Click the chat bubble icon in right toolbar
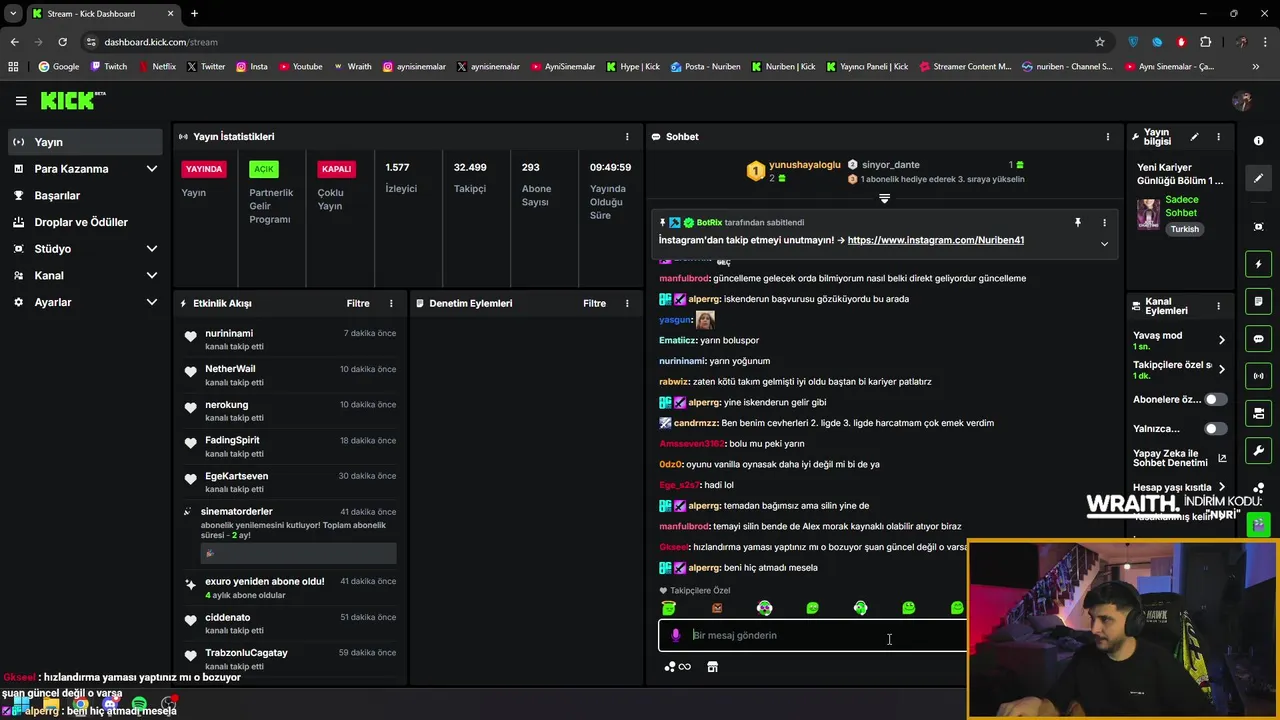 pos(1258,339)
